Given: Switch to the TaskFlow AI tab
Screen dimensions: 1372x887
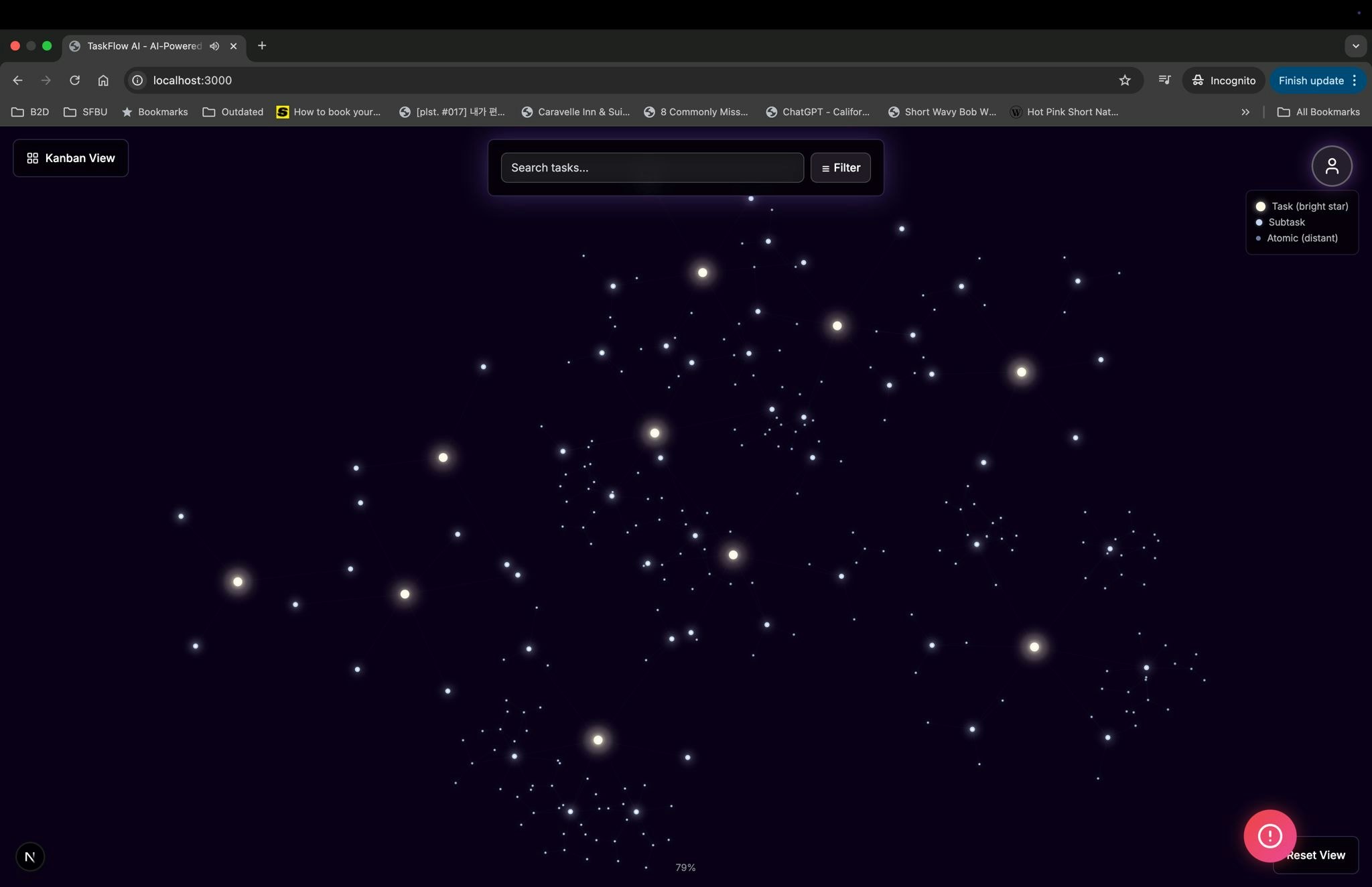Looking at the screenshot, I should click(x=144, y=46).
